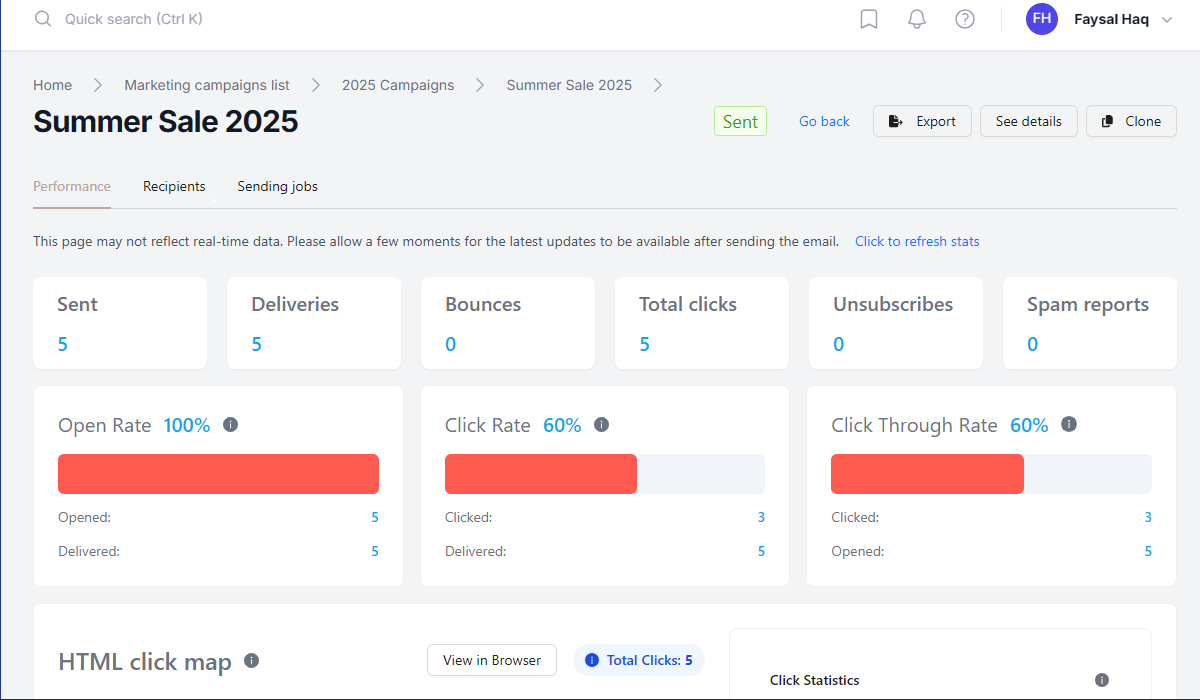1200x700 pixels.
Task: Click Summer Sale 2025 breadcrumb
Action: tap(569, 85)
